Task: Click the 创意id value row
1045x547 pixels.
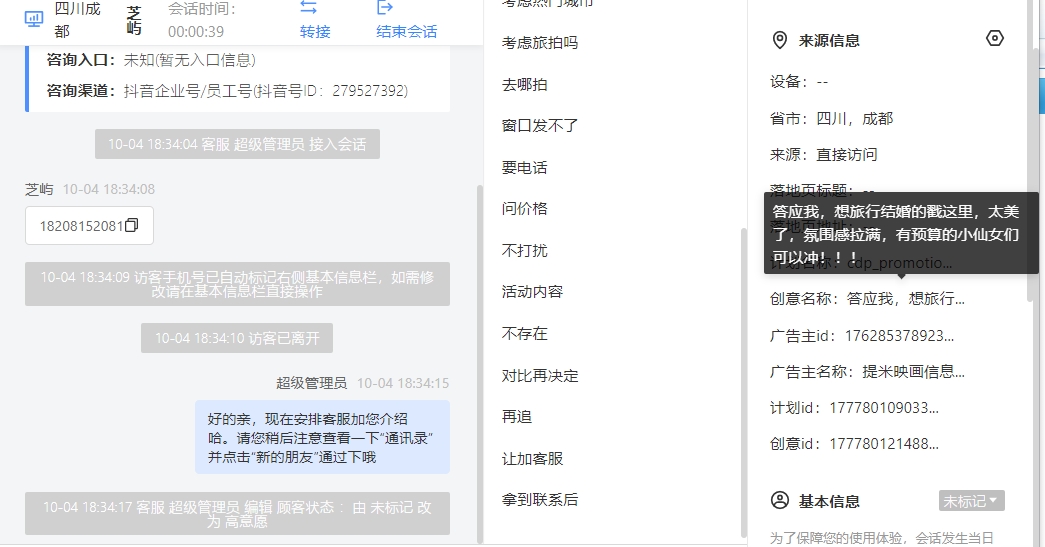Action: [854, 444]
